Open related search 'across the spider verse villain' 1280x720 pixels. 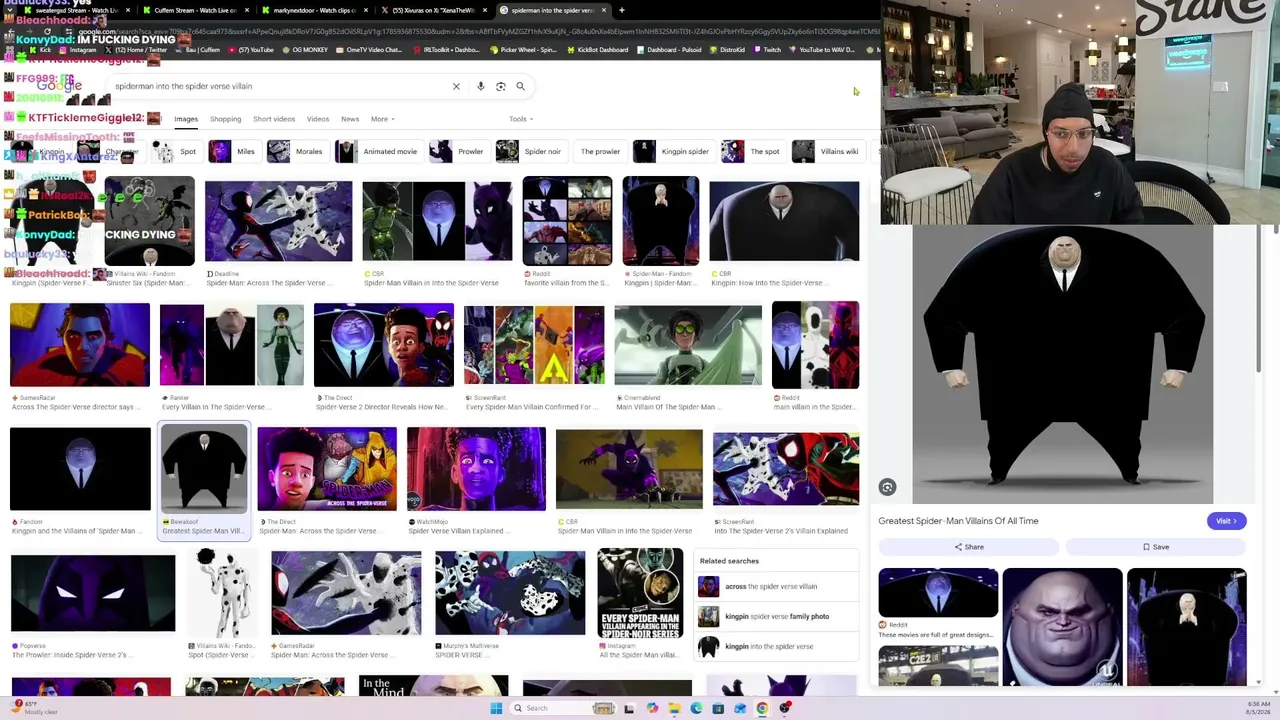pyautogui.click(x=776, y=587)
